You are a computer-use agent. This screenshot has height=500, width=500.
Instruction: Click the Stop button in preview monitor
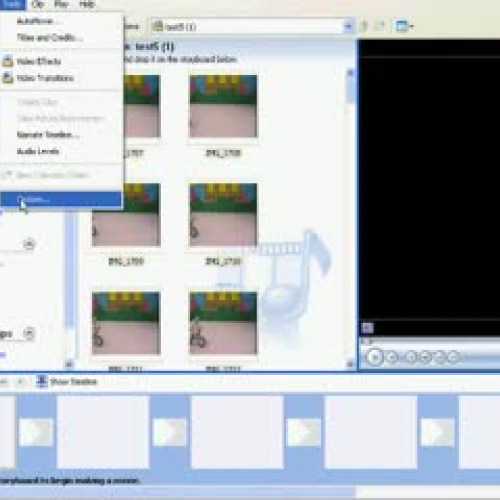point(393,357)
